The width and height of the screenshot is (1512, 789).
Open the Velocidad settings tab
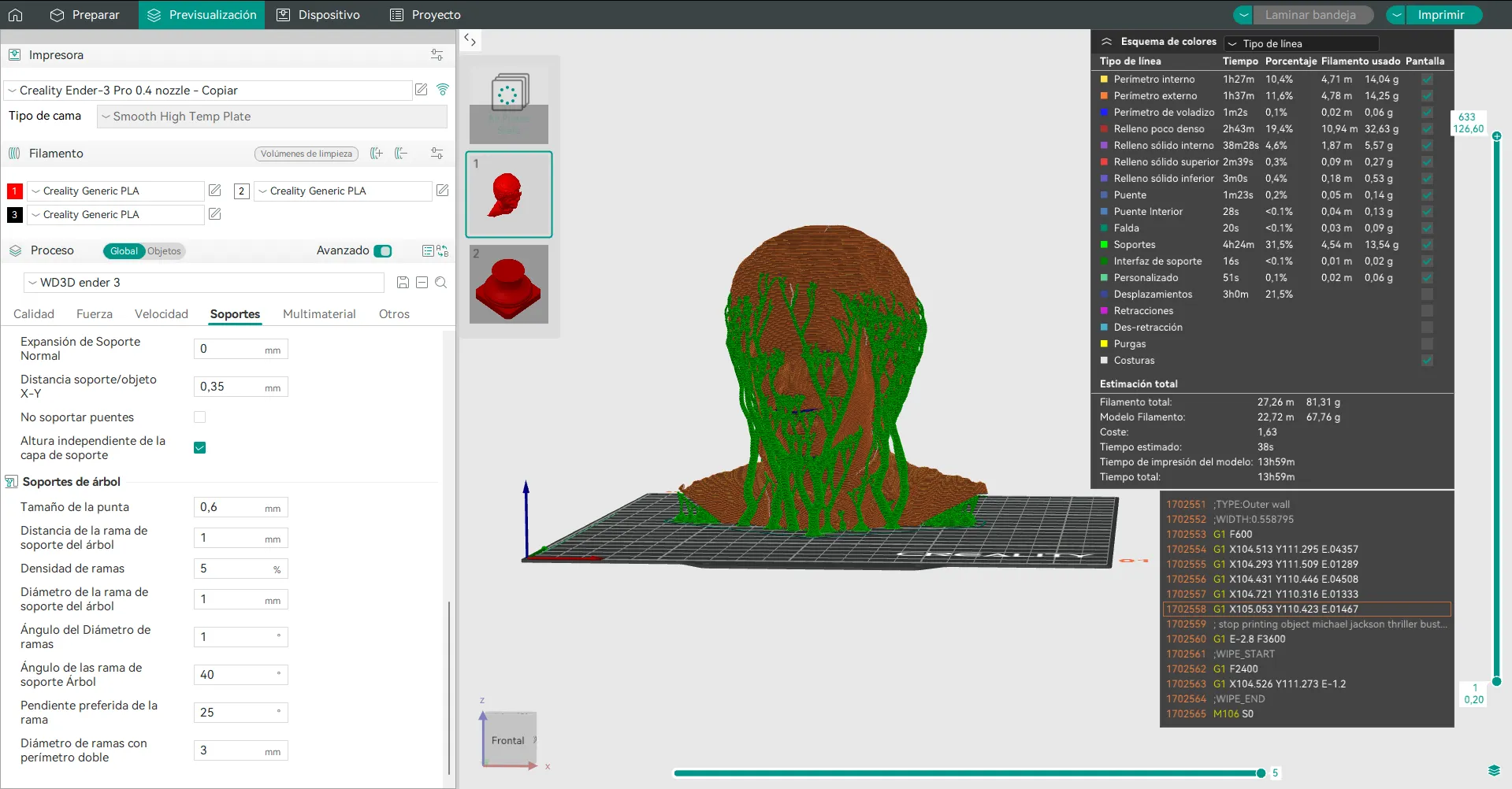162,314
